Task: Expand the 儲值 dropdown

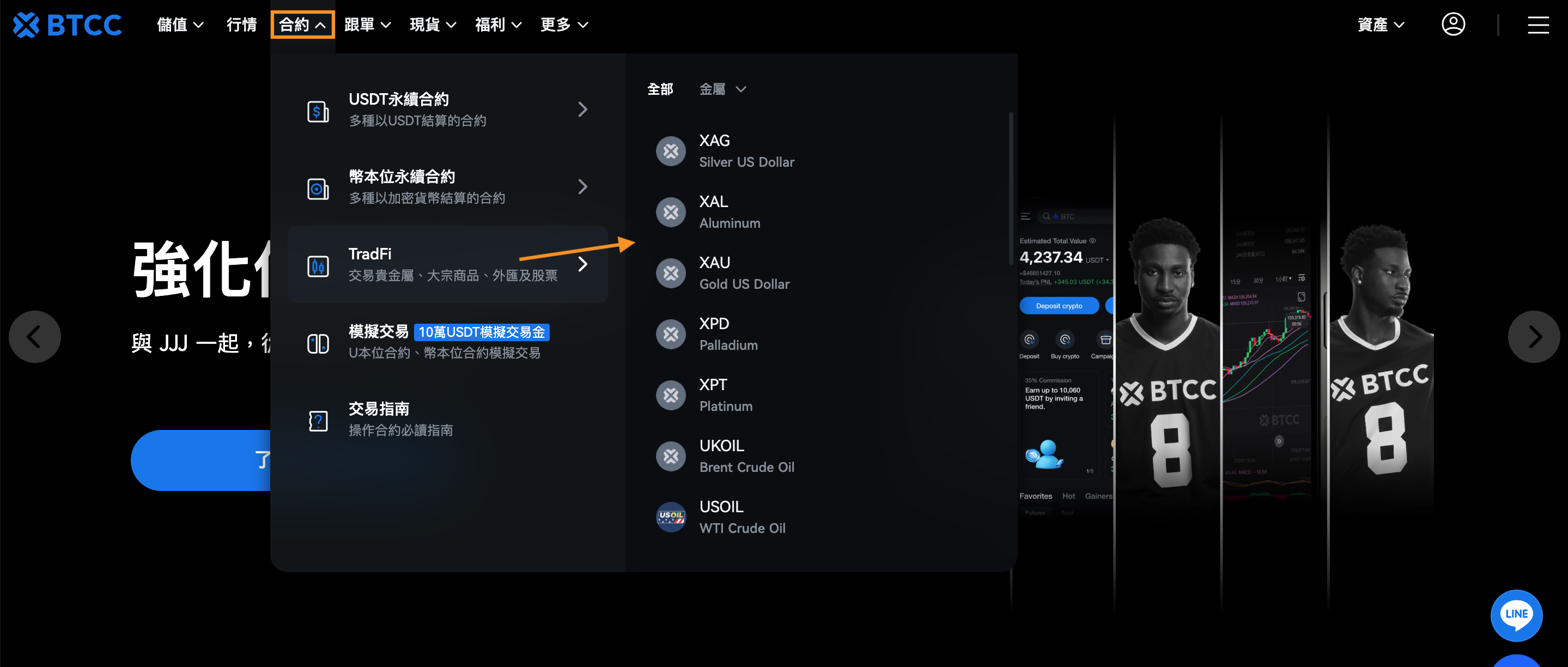Action: [180, 25]
